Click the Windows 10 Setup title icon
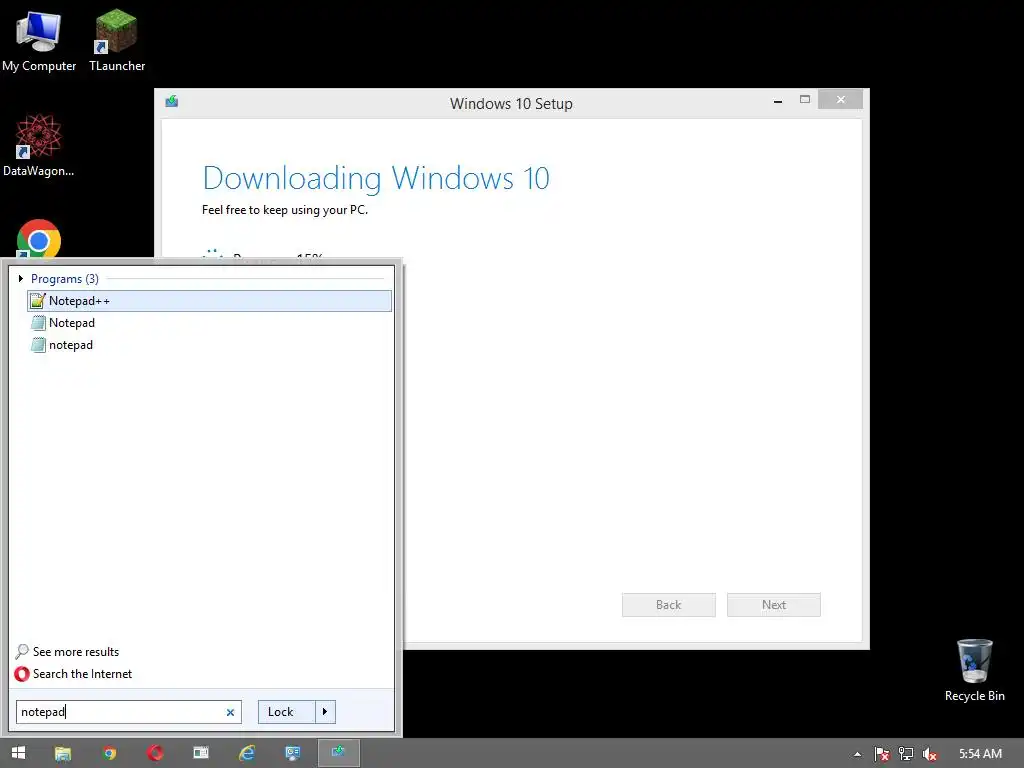Image resolution: width=1024 pixels, height=768 pixels. [x=172, y=101]
